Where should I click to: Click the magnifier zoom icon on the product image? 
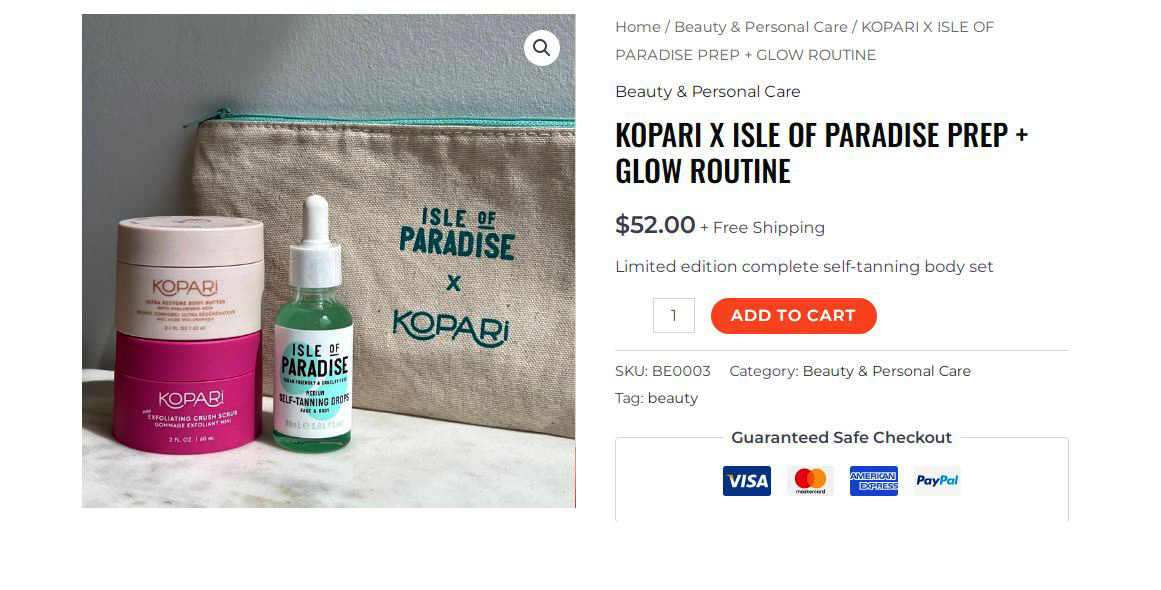pyautogui.click(x=541, y=47)
